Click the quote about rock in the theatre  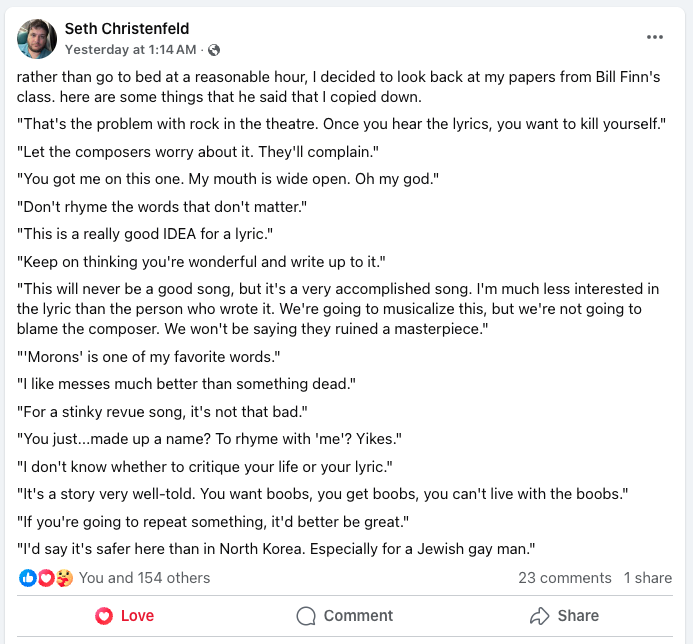pyautogui.click(x=342, y=124)
